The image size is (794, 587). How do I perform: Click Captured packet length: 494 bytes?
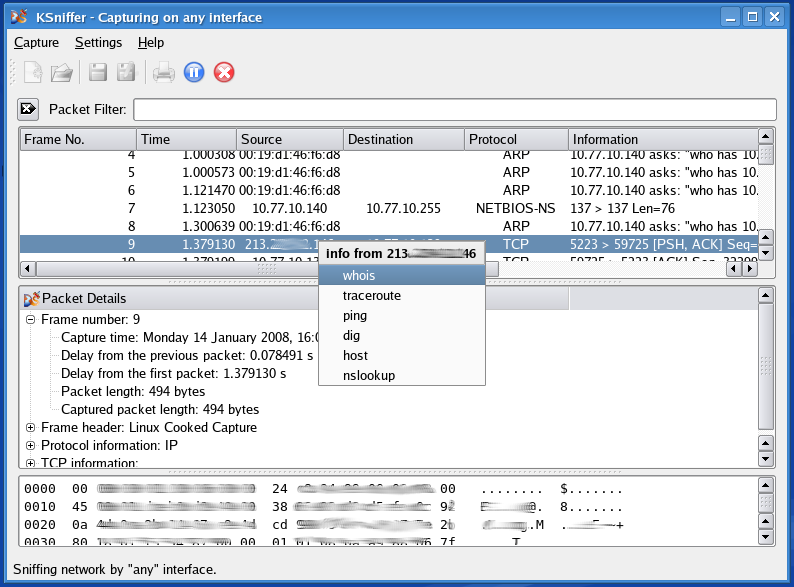[160, 409]
